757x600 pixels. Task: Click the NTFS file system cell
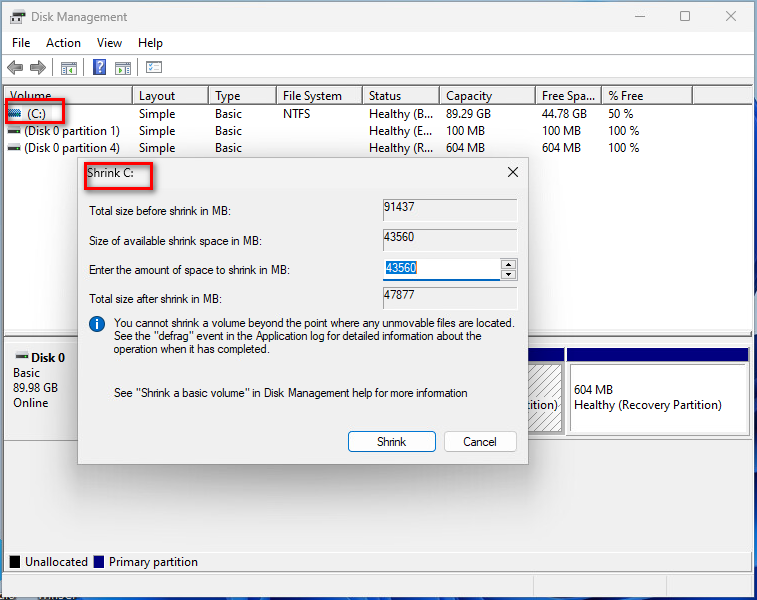click(x=296, y=114)
